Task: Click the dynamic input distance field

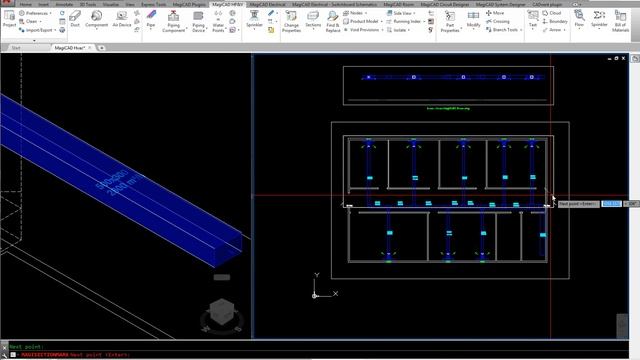Action: [x=611, y=203]
